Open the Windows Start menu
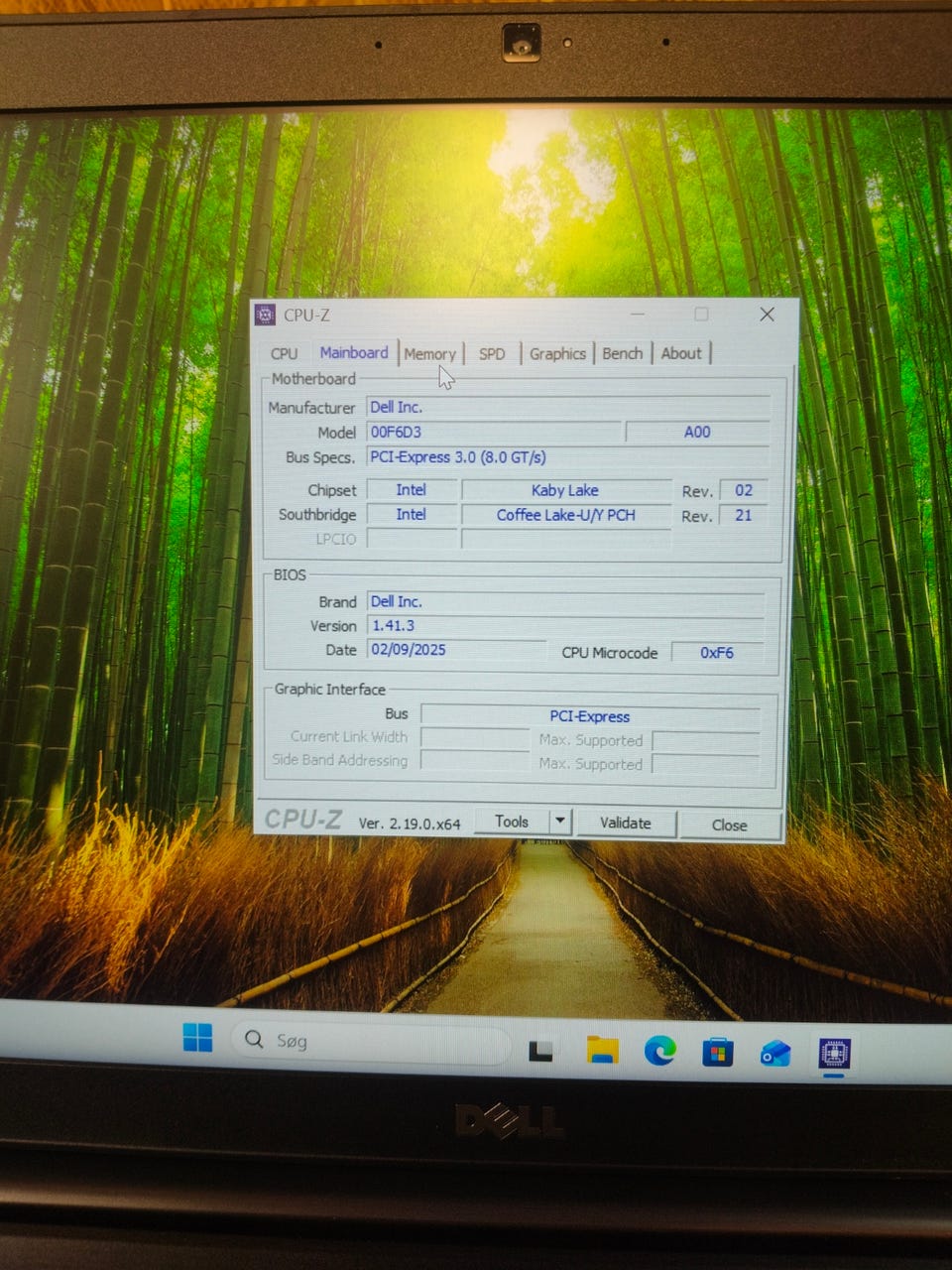952x1270 pixels. (197, 1038)
